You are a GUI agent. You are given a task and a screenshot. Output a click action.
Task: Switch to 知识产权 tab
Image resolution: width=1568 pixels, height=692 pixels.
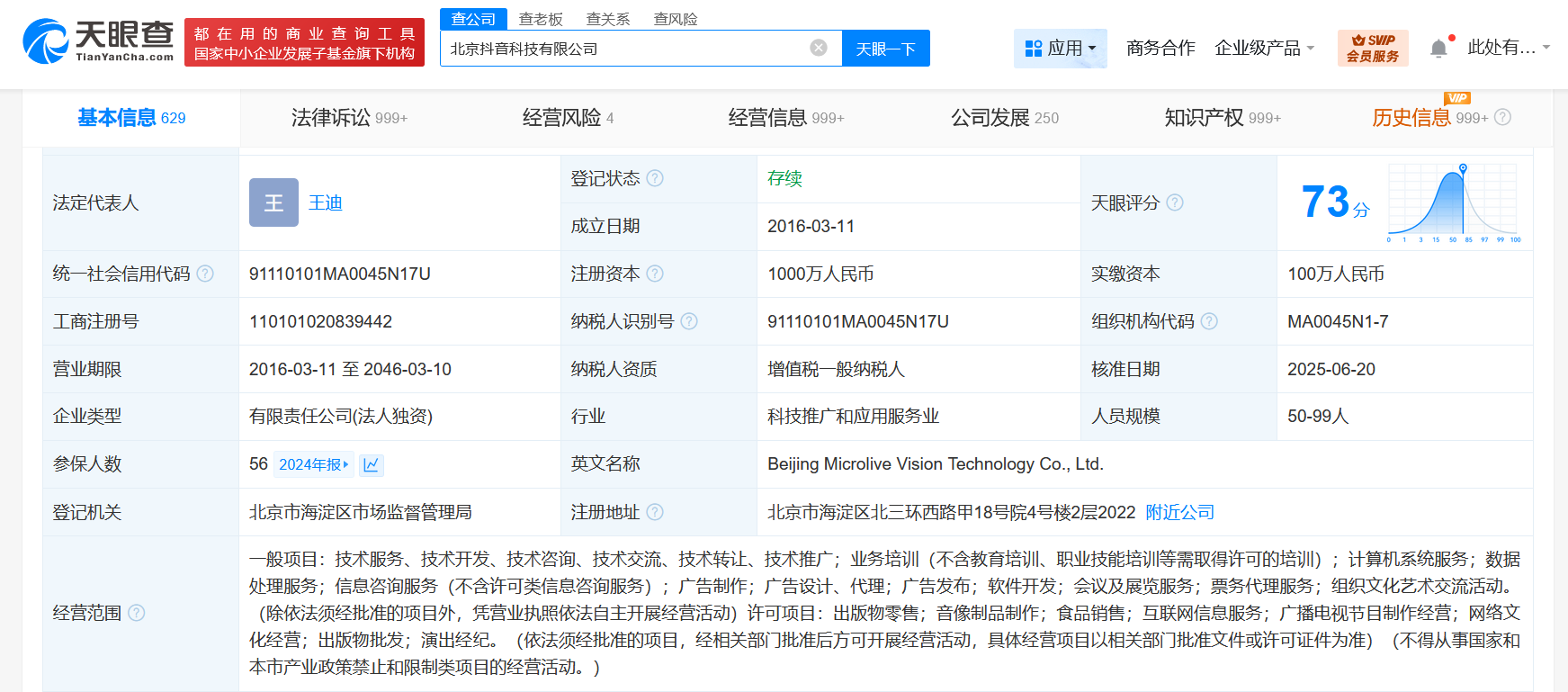(1222, 118)
